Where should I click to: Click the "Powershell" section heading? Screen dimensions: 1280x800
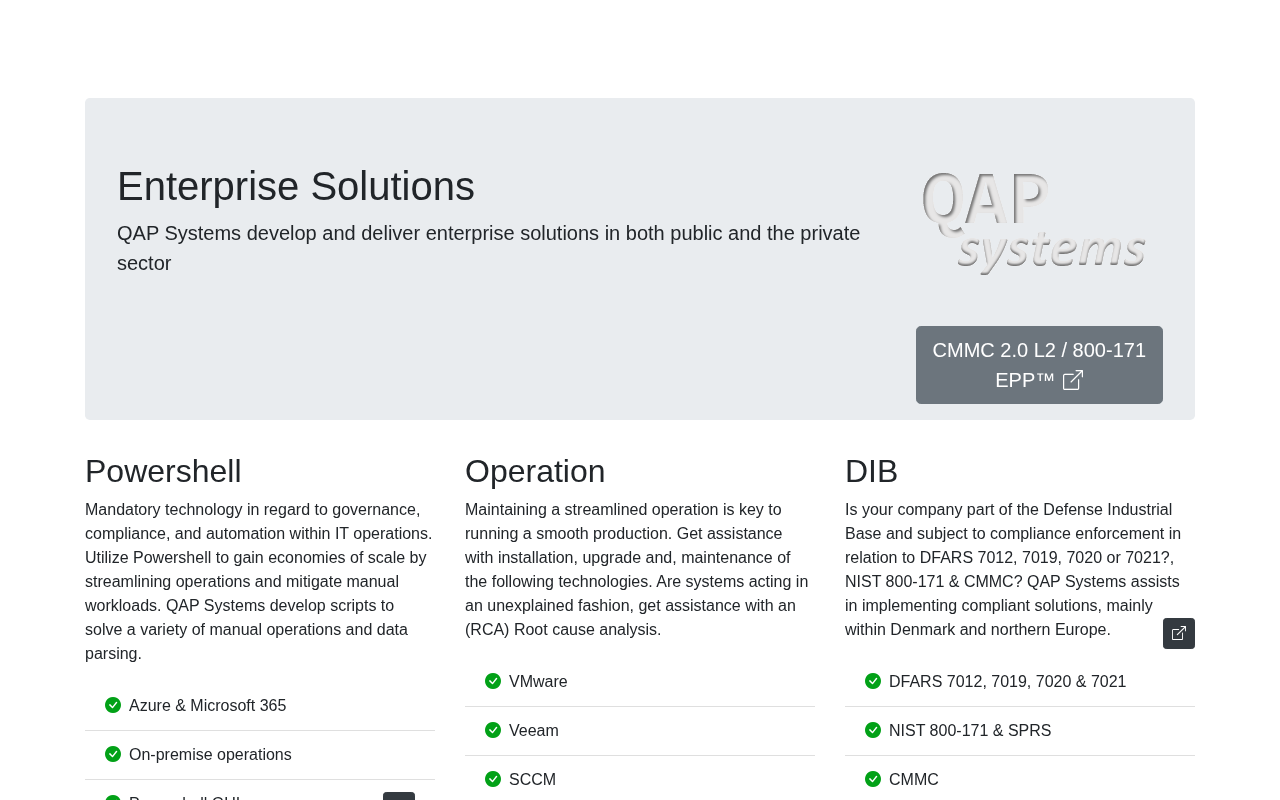[x=163, y=471]
